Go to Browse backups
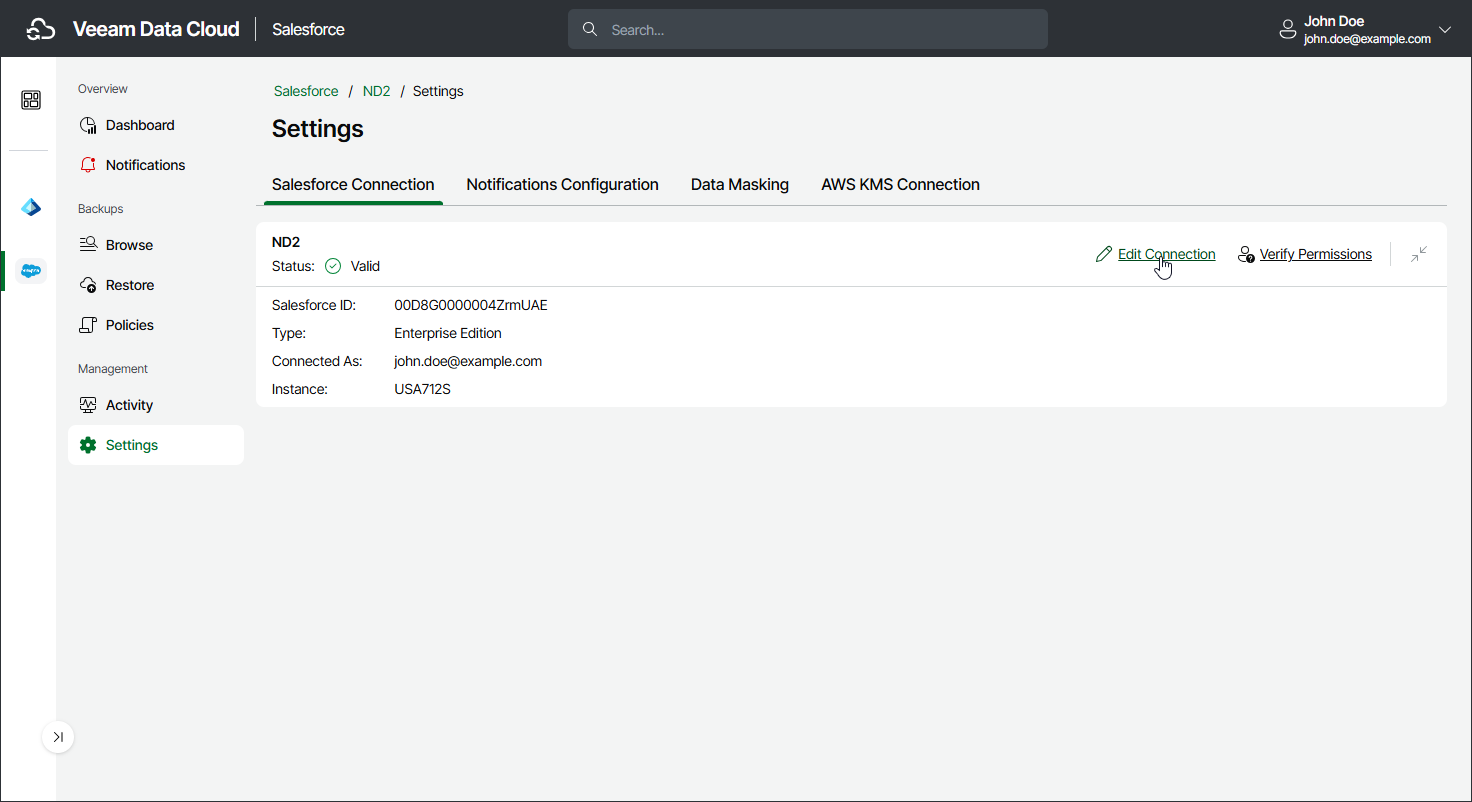This screenshot has width=1472, height=802. [156, 245]
